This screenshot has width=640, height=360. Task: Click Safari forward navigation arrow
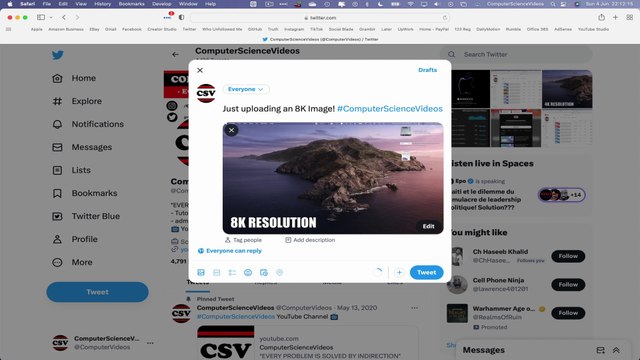77,18
